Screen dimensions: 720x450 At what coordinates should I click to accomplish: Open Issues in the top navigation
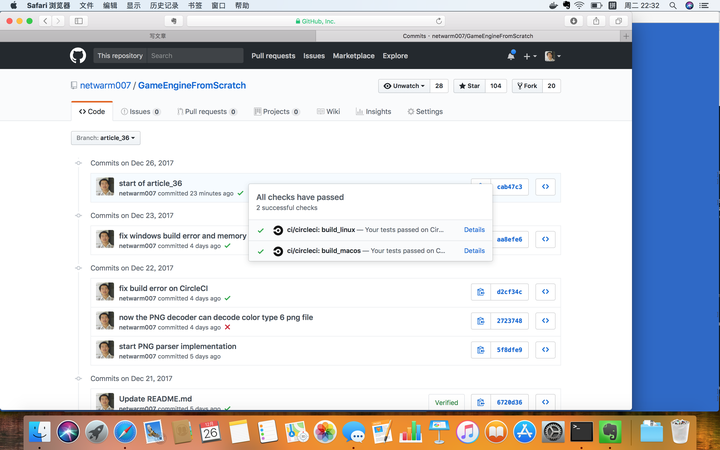pos(314,56)
